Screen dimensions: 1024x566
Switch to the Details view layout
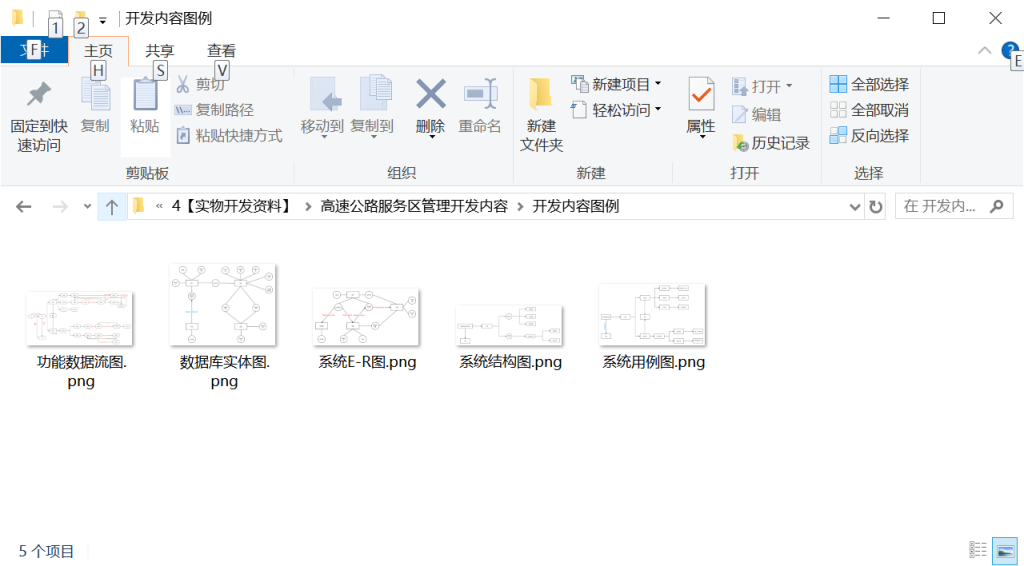click(x=978, y=550)
